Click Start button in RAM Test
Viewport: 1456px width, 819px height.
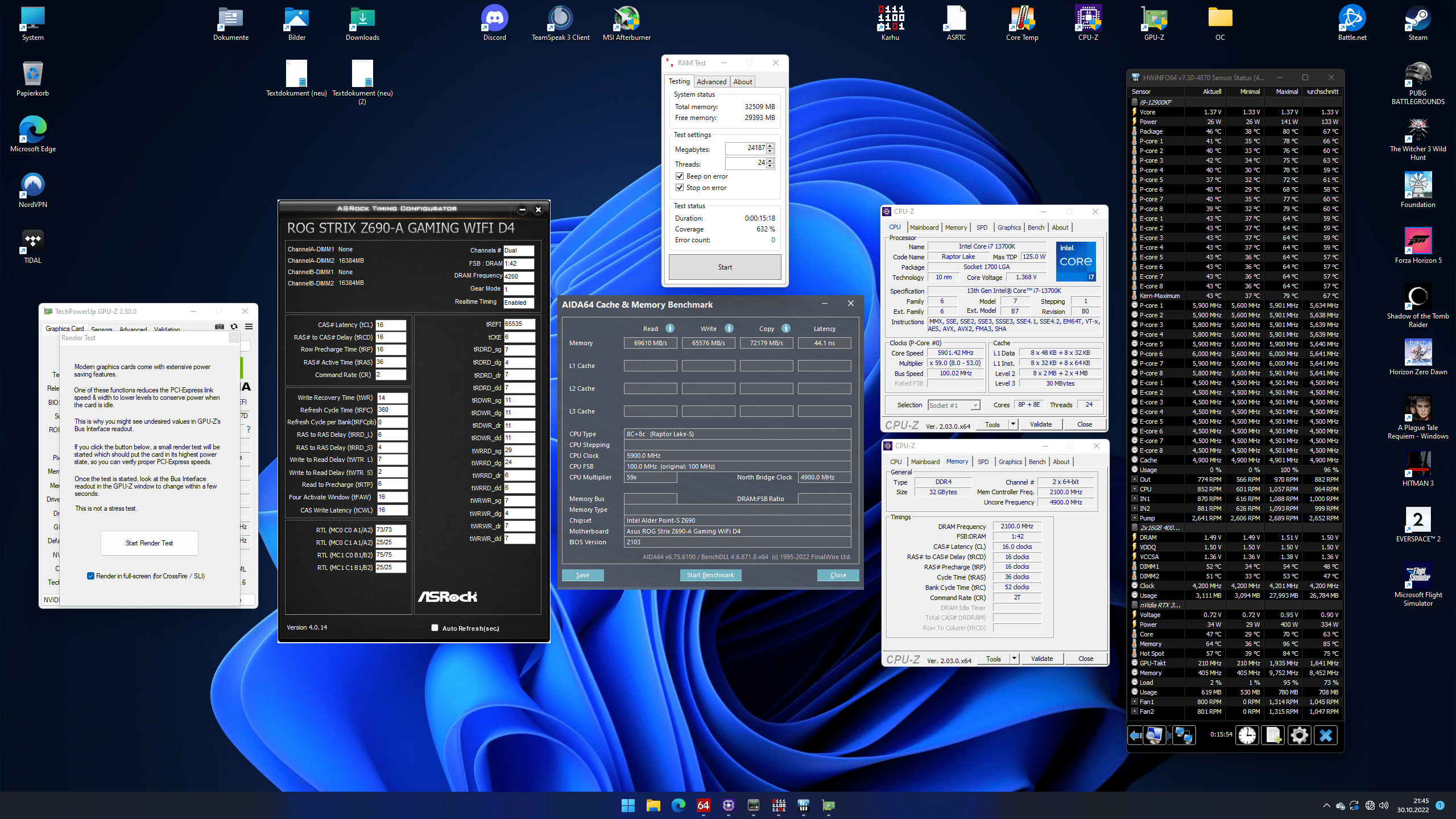click(x=725, y=267)
